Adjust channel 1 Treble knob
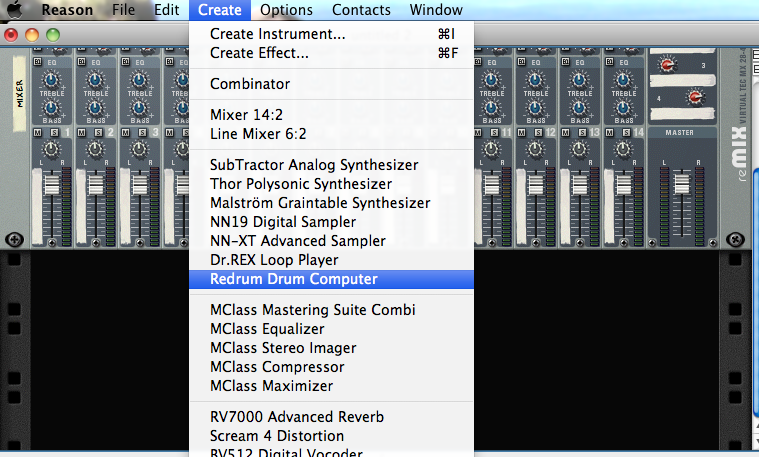Image resolution: width=759 pixels, height=457 pixels. tap(51, 79)
